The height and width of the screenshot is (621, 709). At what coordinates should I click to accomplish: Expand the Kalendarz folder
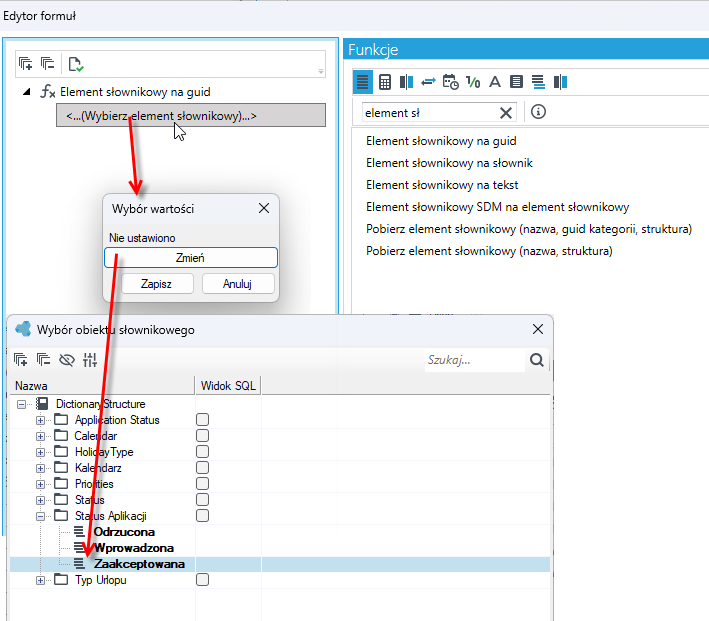40,468
